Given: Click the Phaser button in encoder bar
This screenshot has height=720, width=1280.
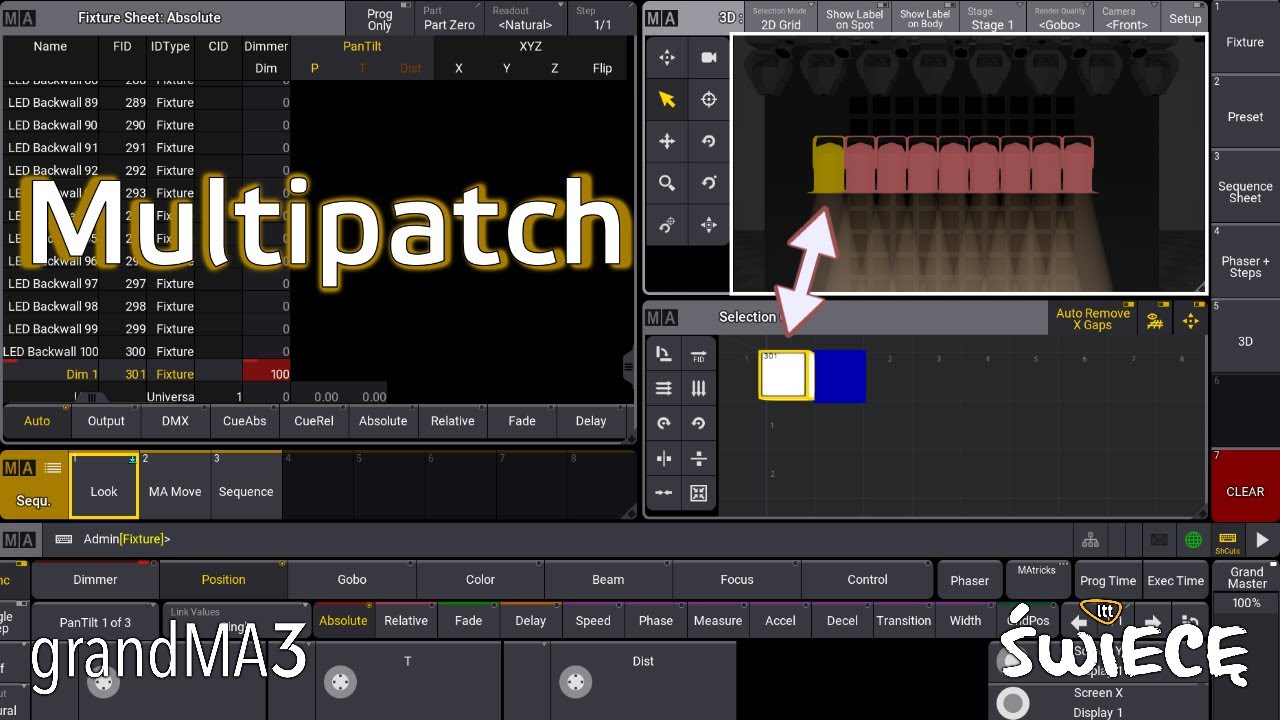Looking at the screenshot, I should coord(969,580).
